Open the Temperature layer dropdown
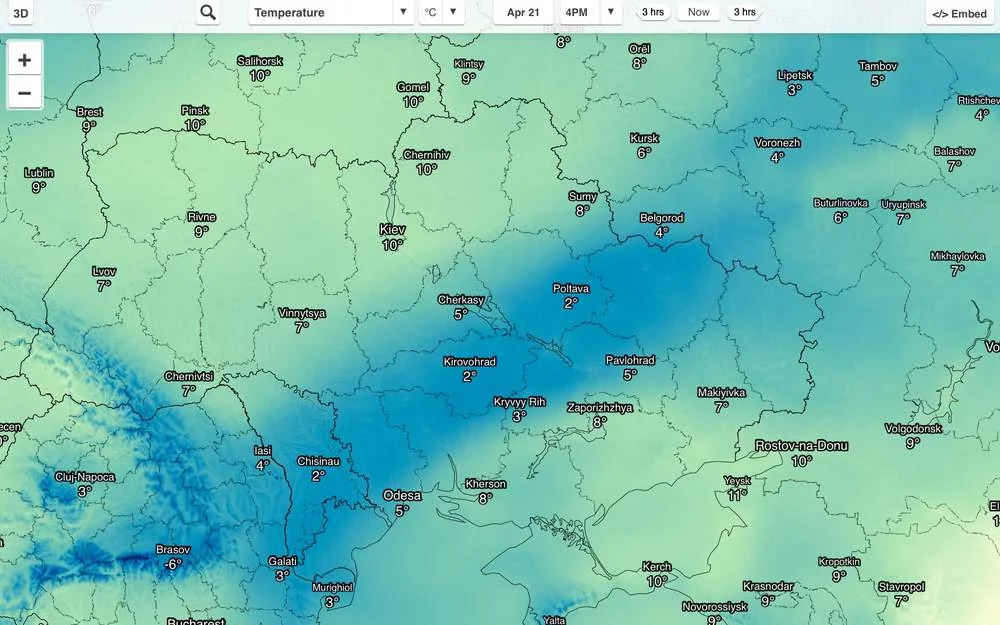Viewport: 1000px width, 625px height. tap(332, 13)
